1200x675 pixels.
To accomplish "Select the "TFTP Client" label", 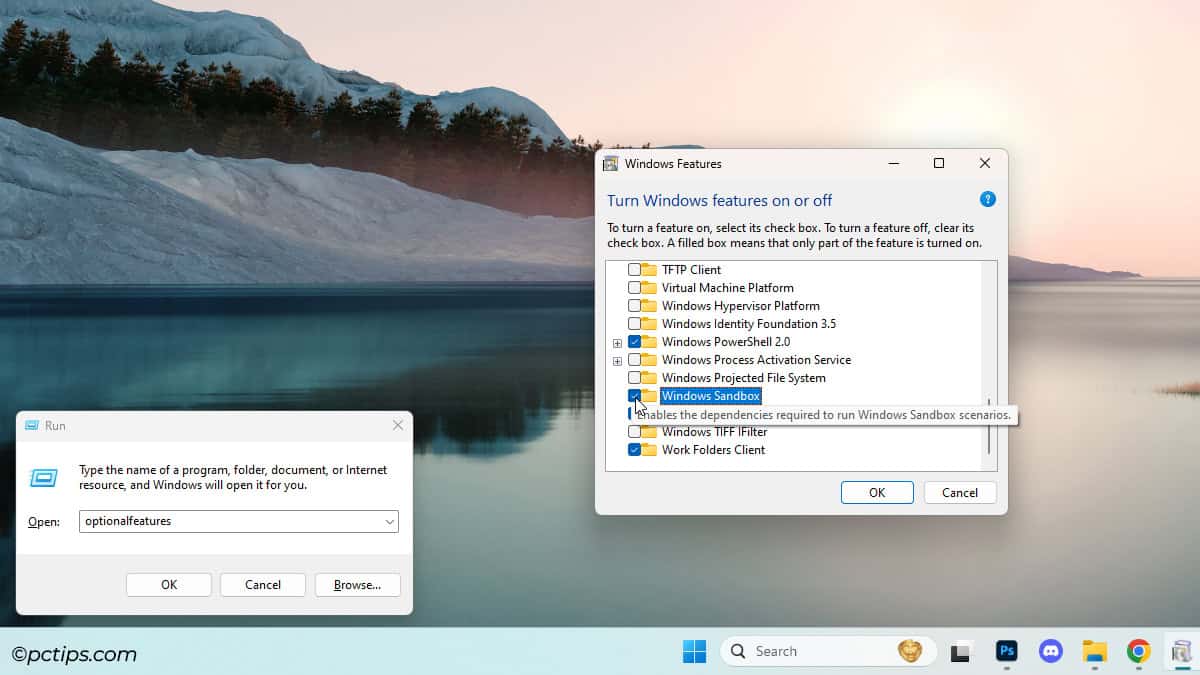I will click(691, 270).
